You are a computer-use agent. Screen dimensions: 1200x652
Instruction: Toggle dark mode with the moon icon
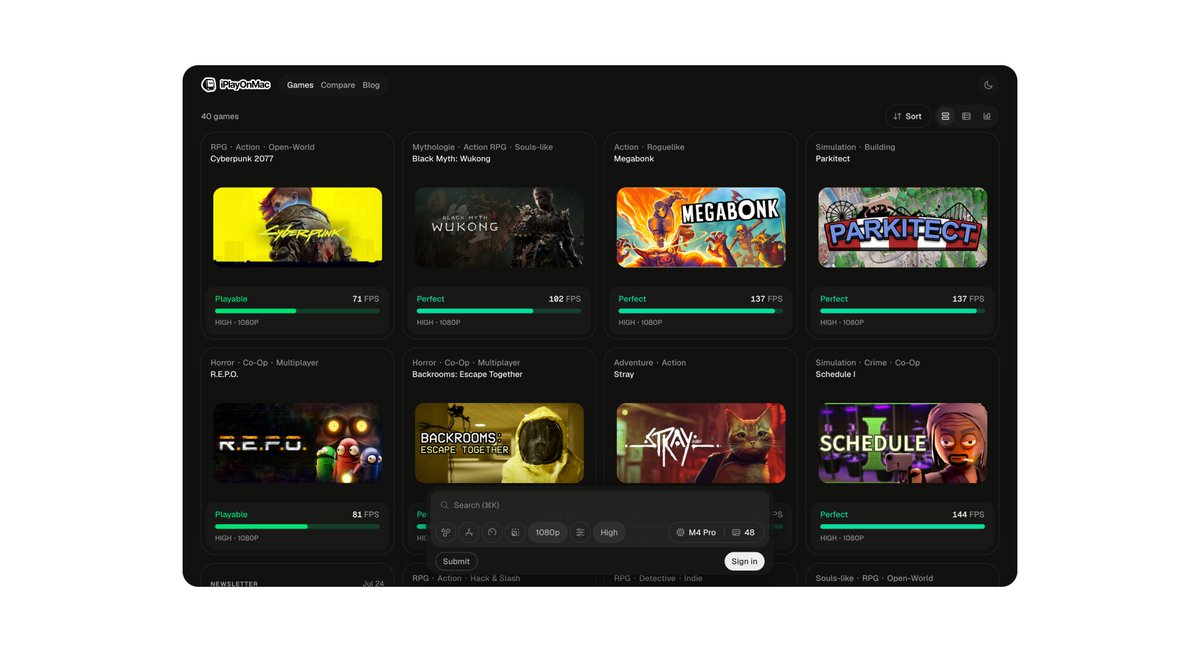pos(989,85)
